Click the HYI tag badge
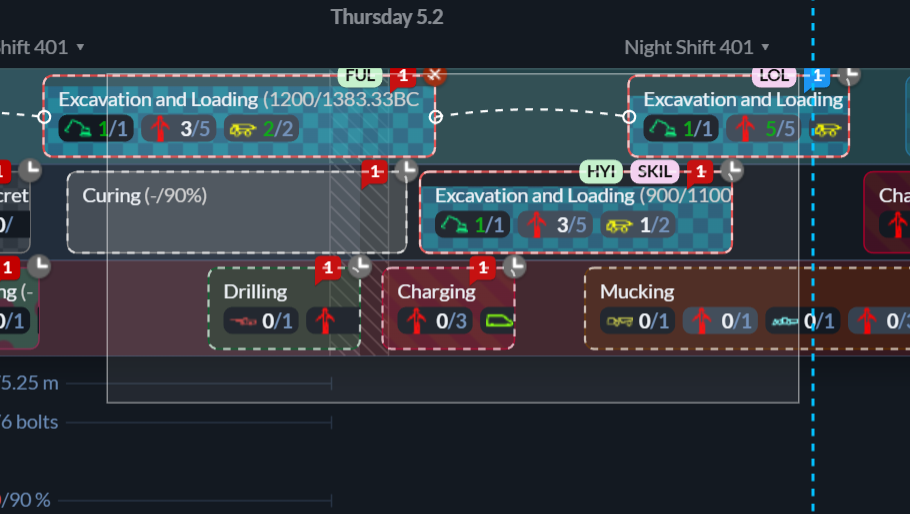 coord(601,172)
